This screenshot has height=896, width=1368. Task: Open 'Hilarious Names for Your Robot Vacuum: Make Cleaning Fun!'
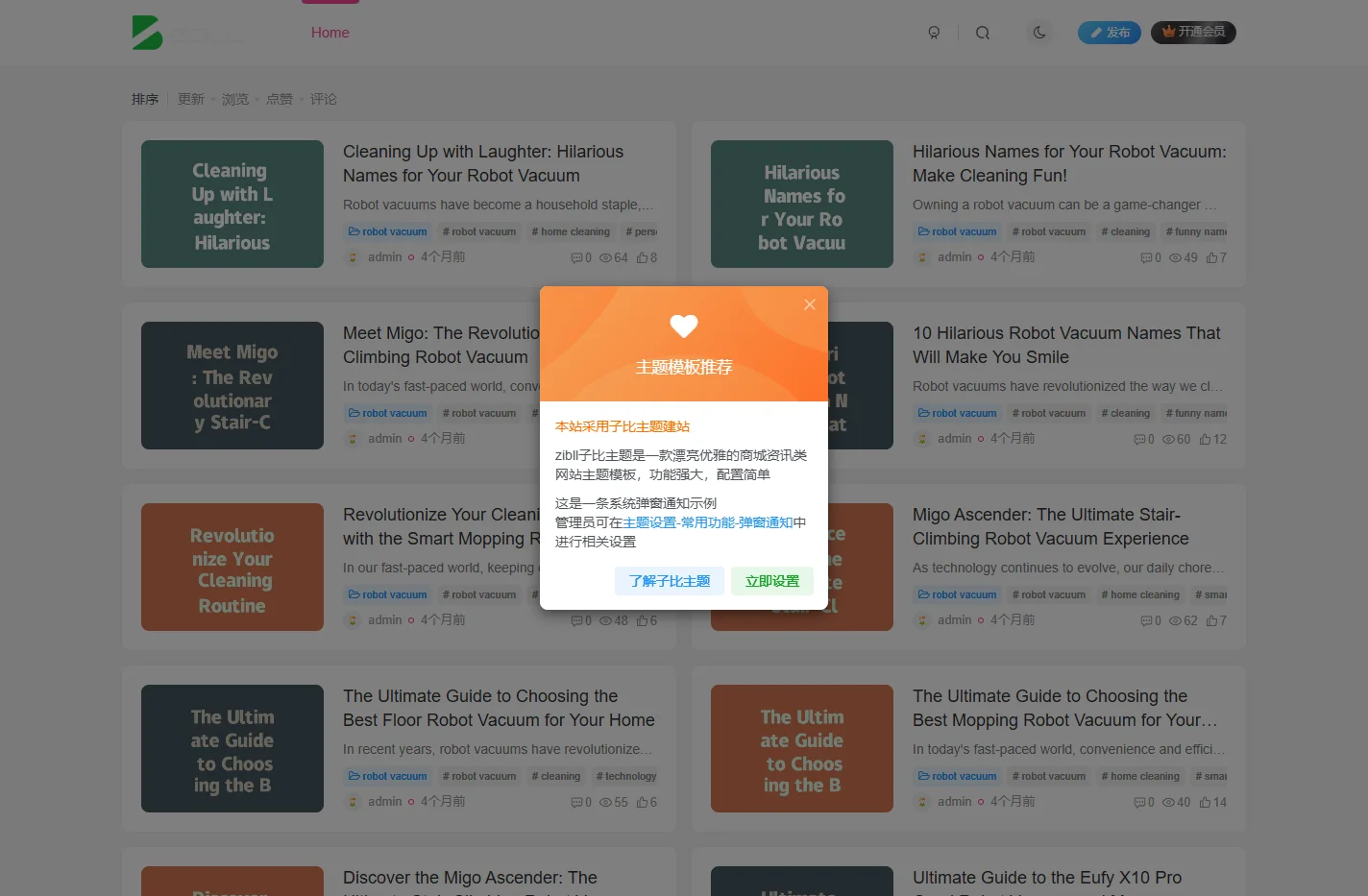point(1069,163)
